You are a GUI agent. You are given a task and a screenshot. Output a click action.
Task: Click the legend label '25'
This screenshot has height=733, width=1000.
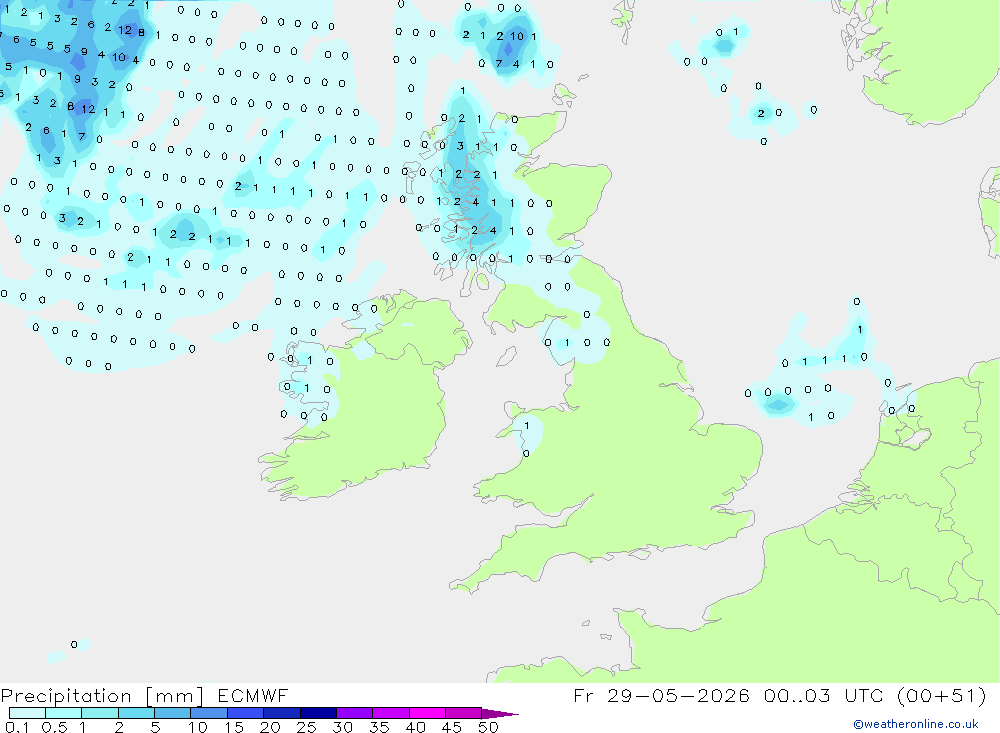[x=307, y=727]
